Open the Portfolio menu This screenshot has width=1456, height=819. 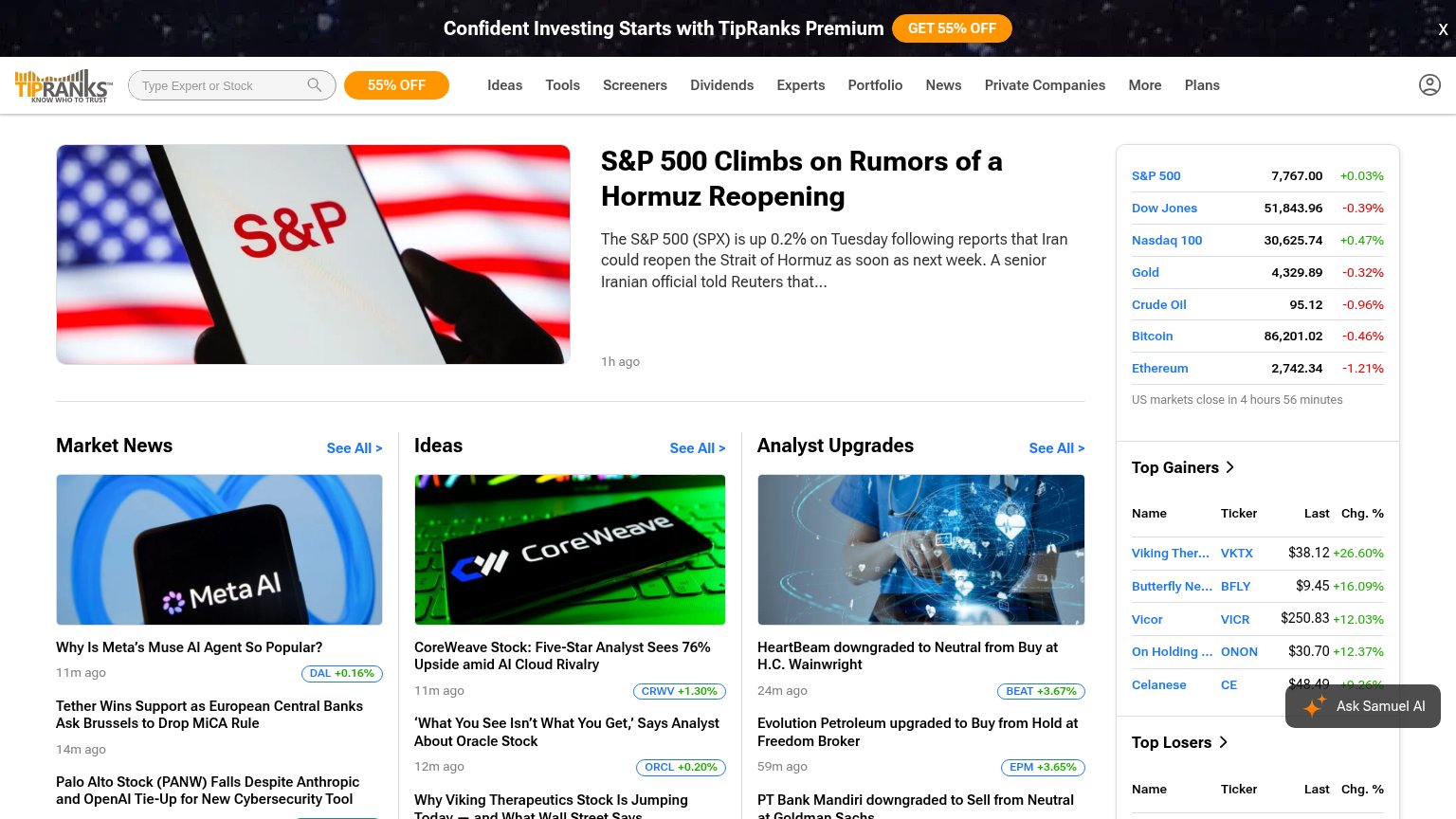click(x=875, y=85)
